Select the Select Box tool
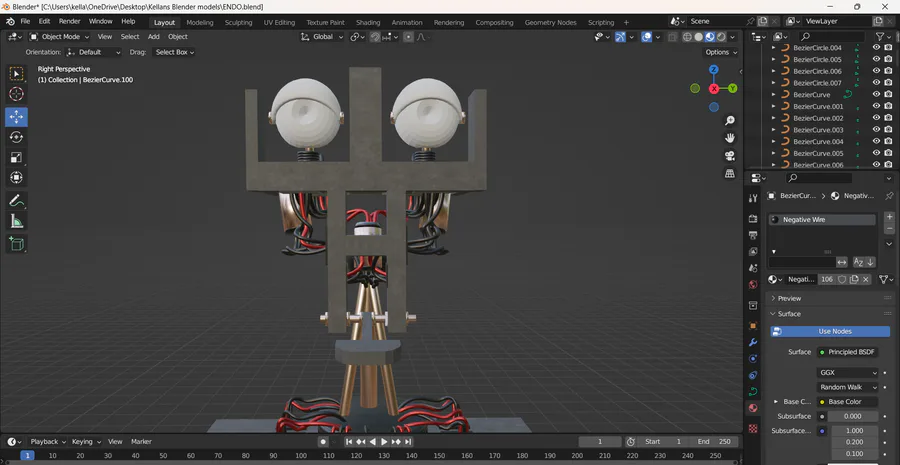This screenshot has width=900, height=465. [16, 74]
